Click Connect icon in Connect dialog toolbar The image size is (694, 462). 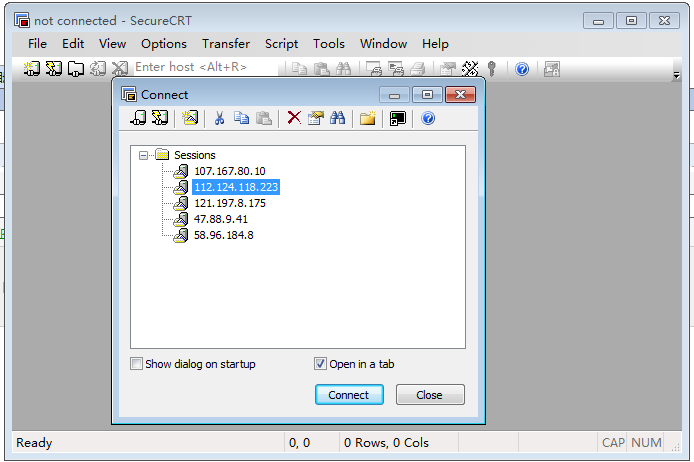(x=138, y=118)
